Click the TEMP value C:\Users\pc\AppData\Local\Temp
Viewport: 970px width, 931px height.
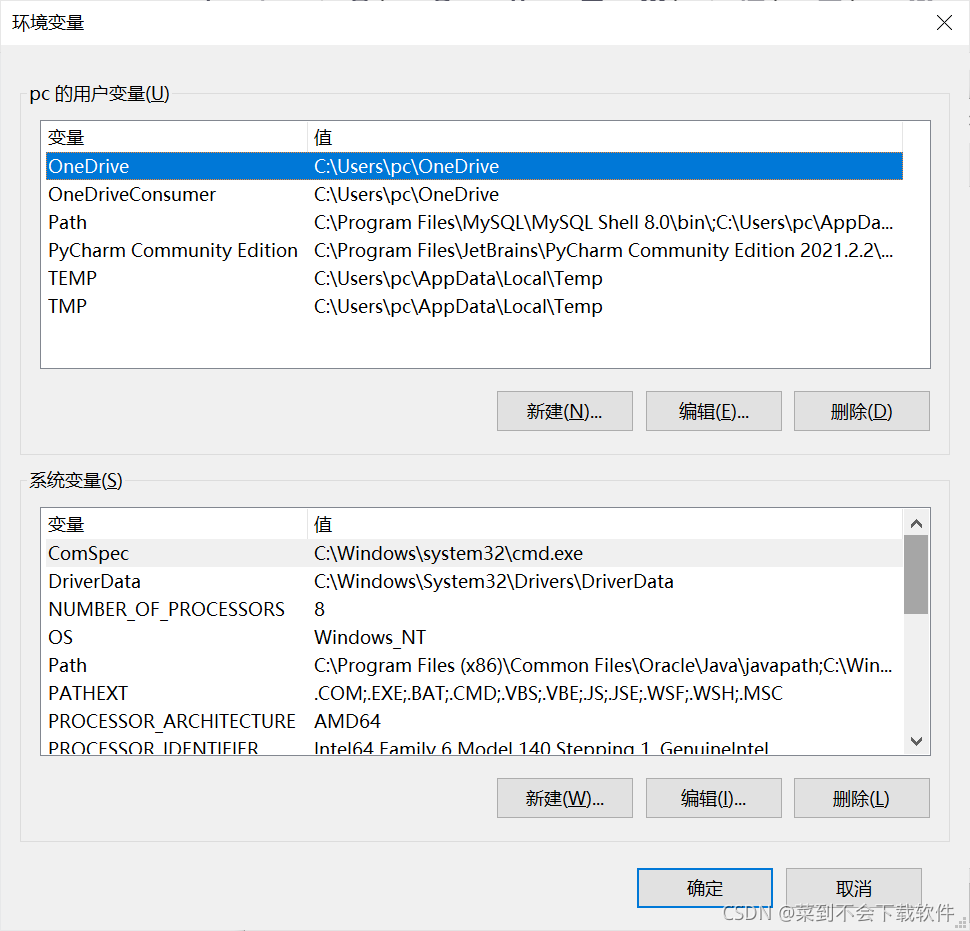tap(458, 278)
